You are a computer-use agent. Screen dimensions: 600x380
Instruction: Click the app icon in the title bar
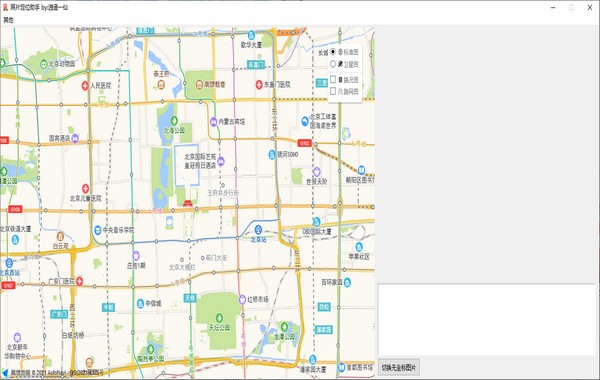point(5,7)
